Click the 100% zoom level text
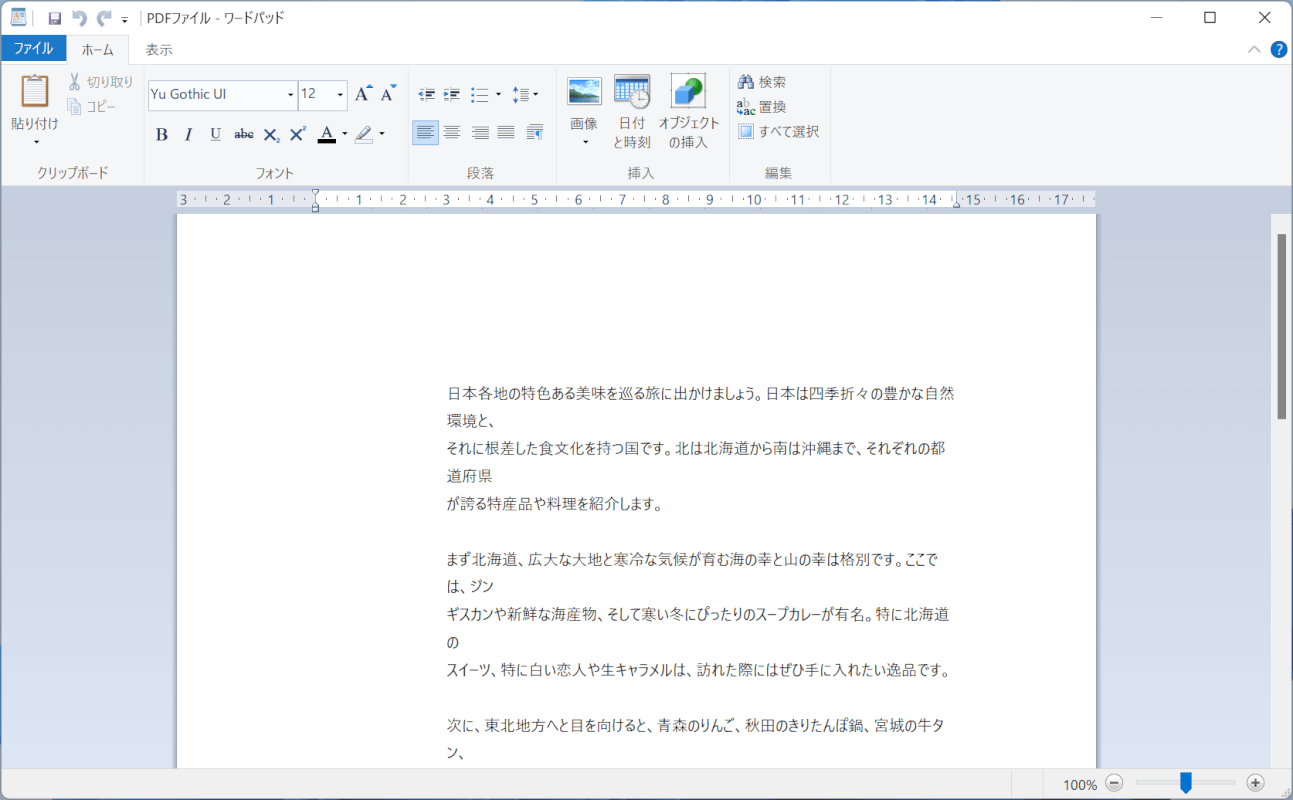This screenshot has width=1293, height=800. 1080,785
